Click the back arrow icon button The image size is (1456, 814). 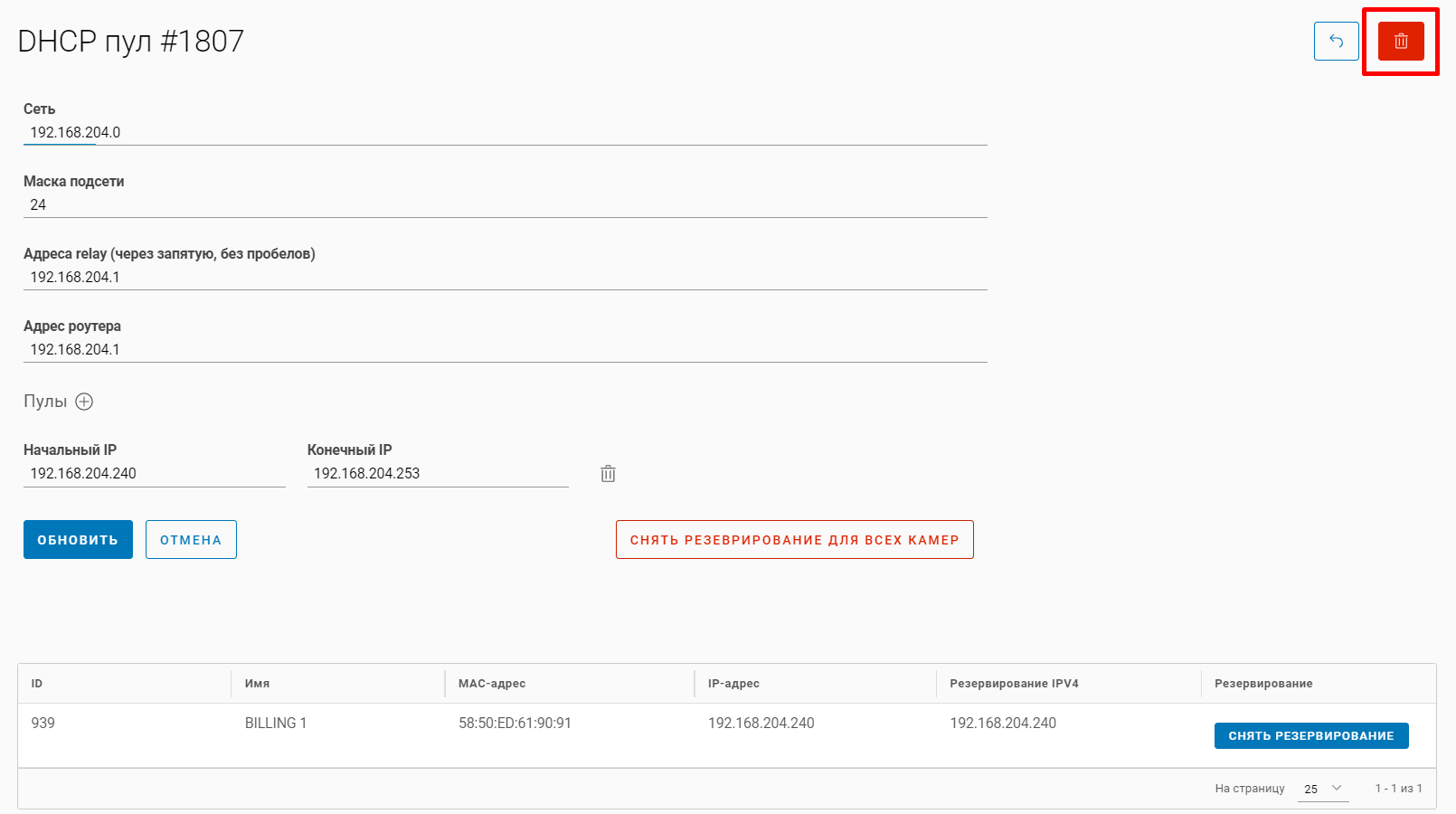1336,42
